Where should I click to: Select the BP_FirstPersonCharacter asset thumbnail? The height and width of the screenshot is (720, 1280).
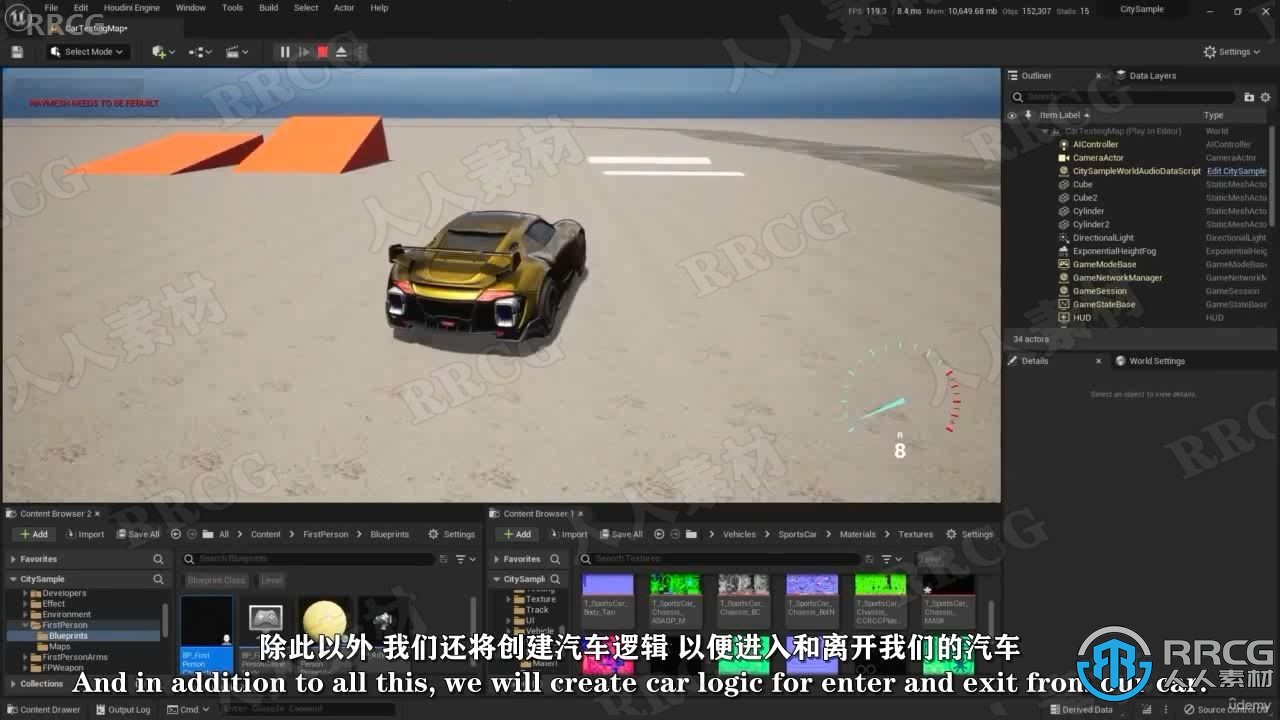click(x=206, y=633)
